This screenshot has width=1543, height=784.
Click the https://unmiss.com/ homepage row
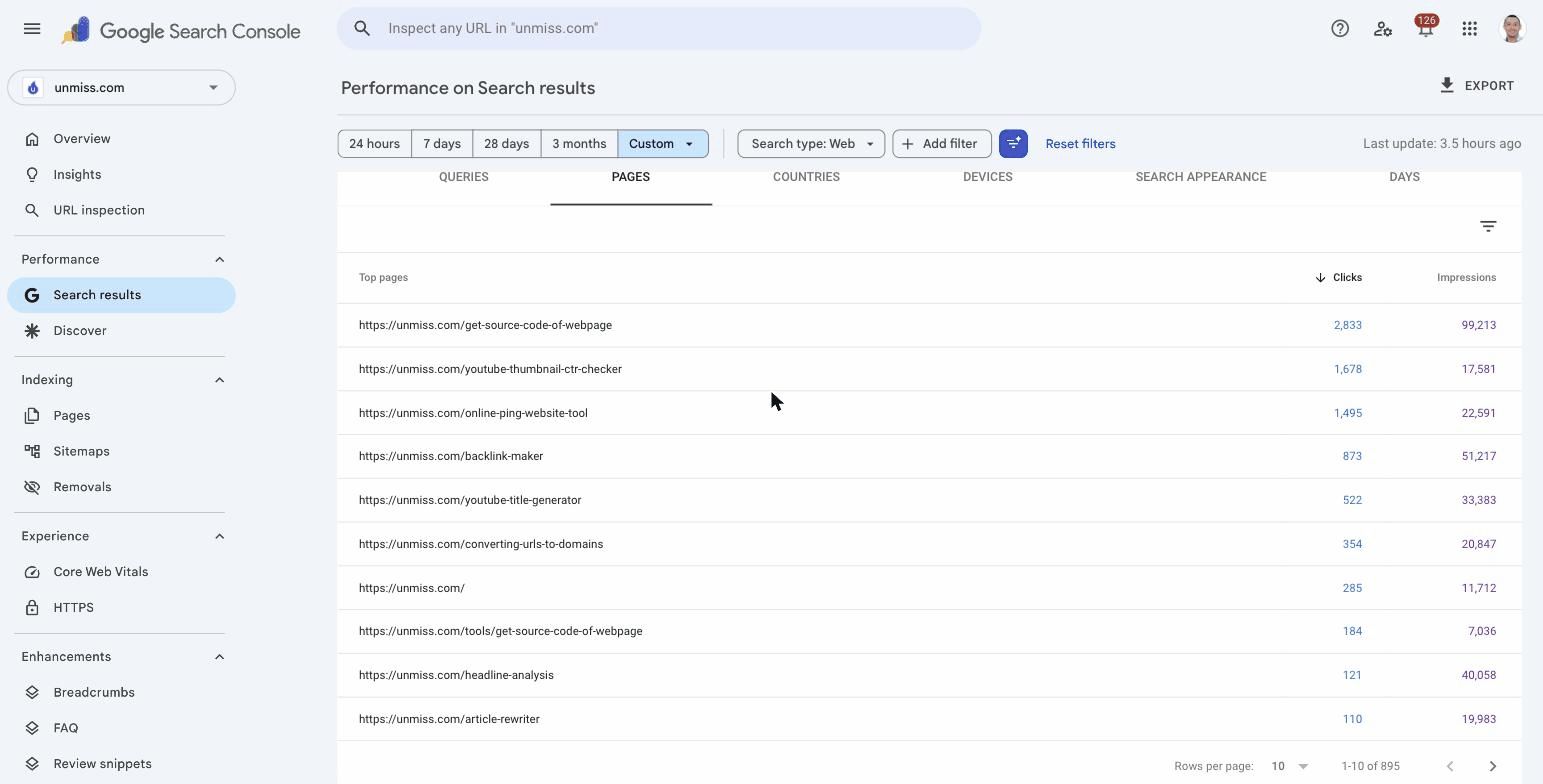(x=929, y=588)
